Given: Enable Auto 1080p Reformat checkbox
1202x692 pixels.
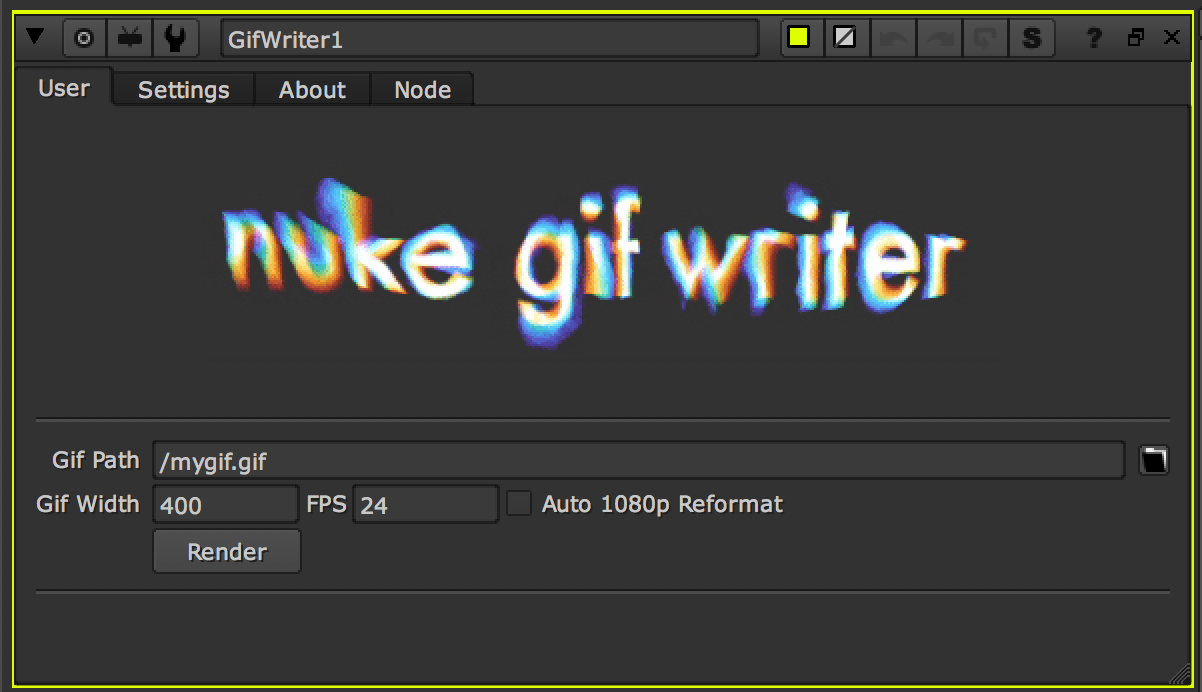Looking at the screenshot, I should 519,503.
